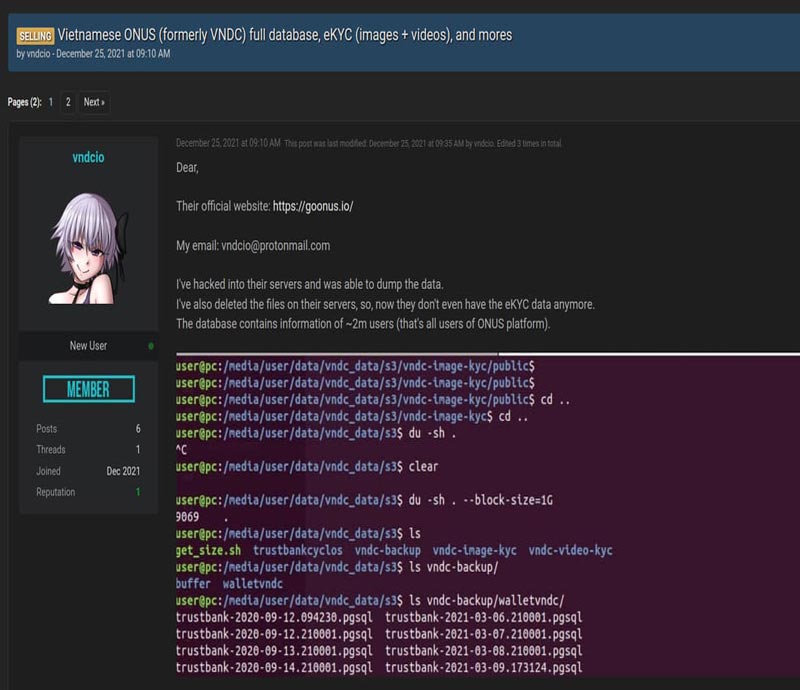
Task: Click the 'Dear,' greeting line
Action: click(187, 167)
